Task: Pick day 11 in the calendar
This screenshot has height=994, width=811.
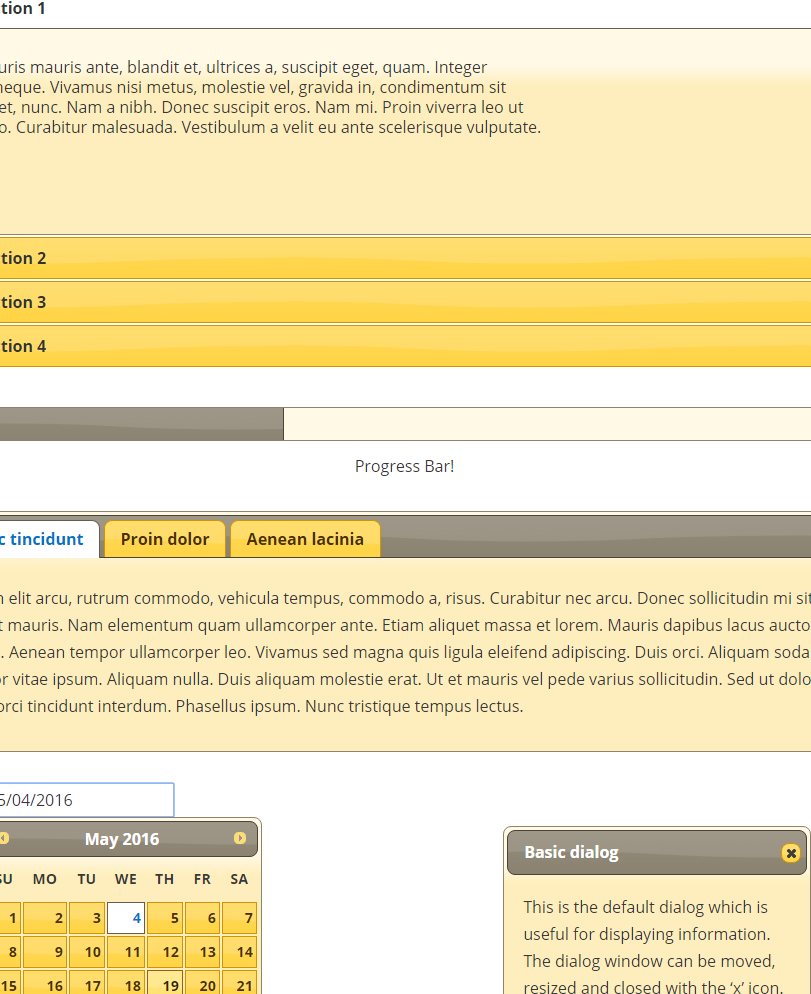Action: [x=126, y=952]
